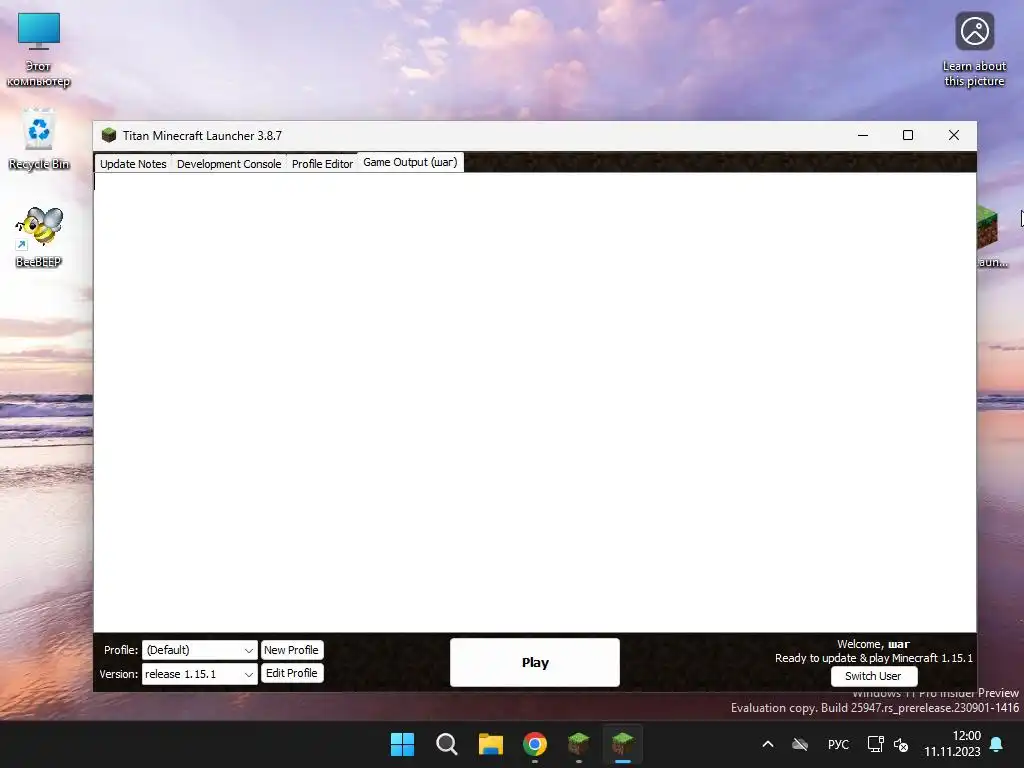1024x768 pixels.
Task: Select the Game Output tab
Action: 410,162
